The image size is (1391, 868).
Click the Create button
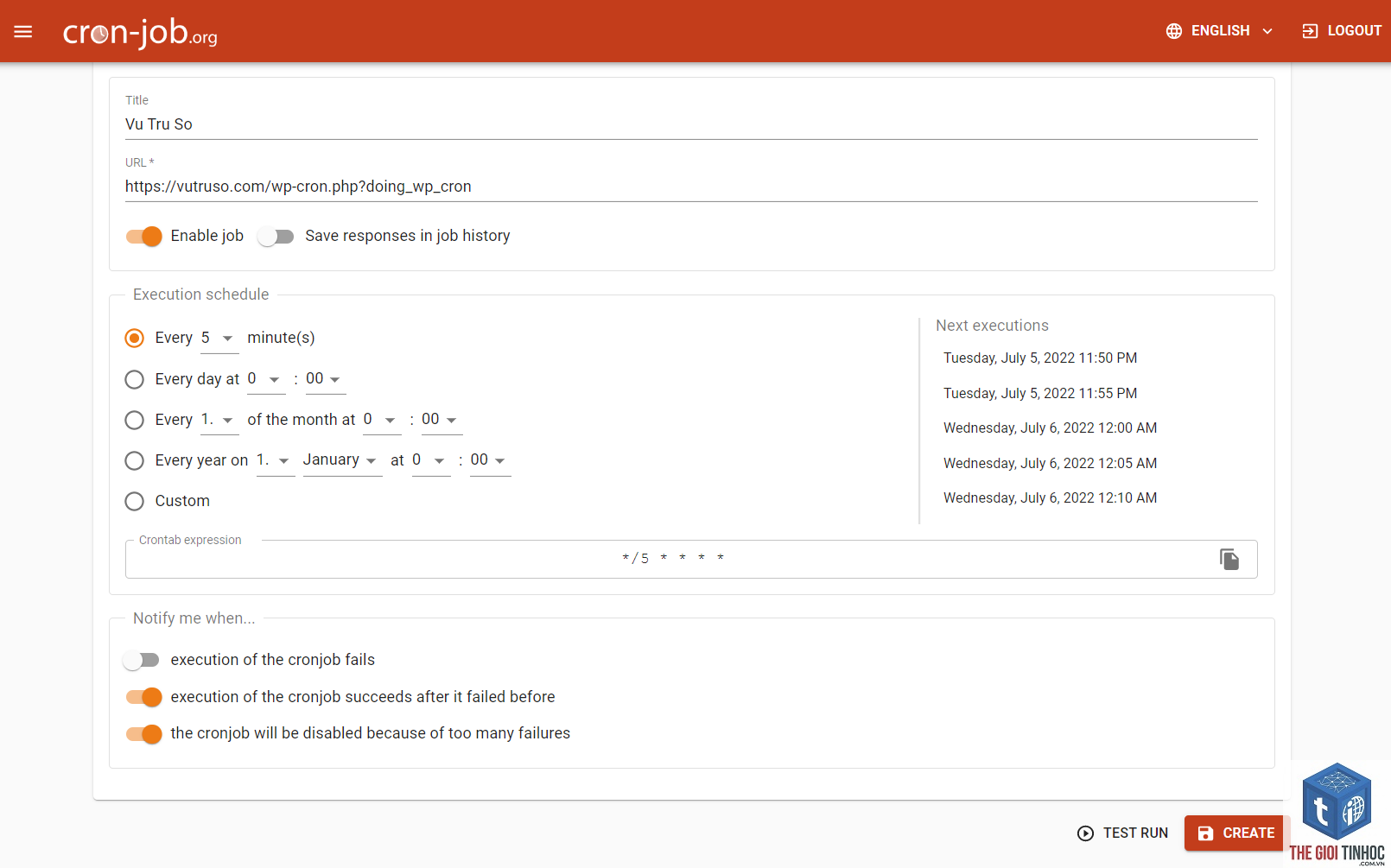click(1237, 833)
